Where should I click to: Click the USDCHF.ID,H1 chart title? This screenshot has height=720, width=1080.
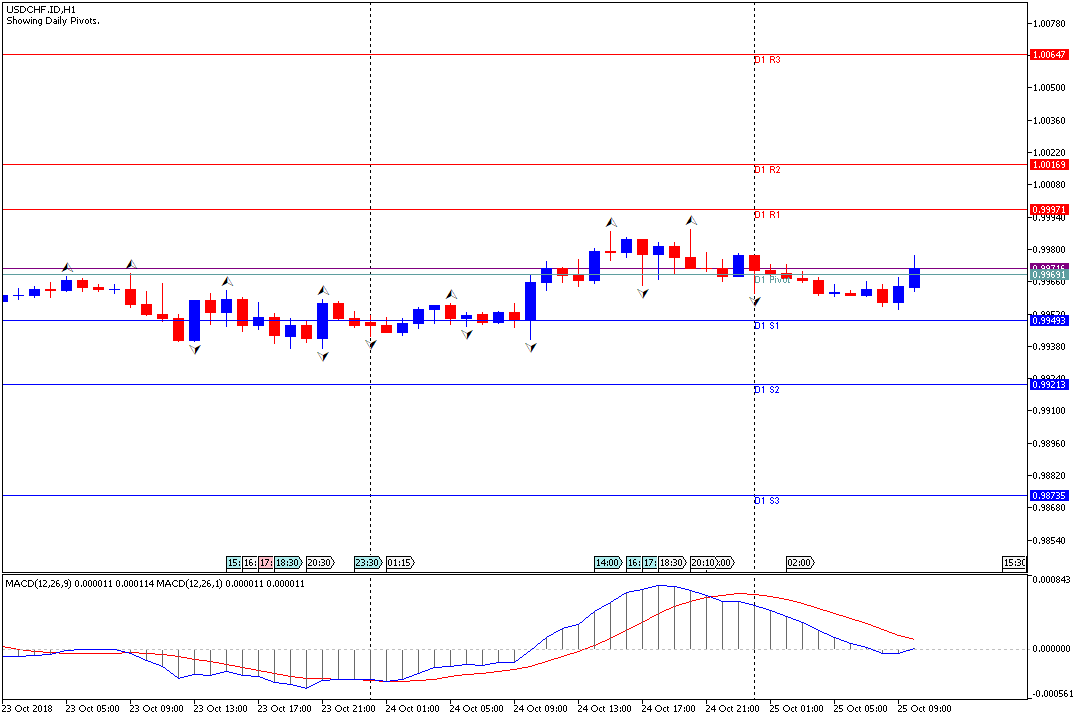tap(41, 10)
